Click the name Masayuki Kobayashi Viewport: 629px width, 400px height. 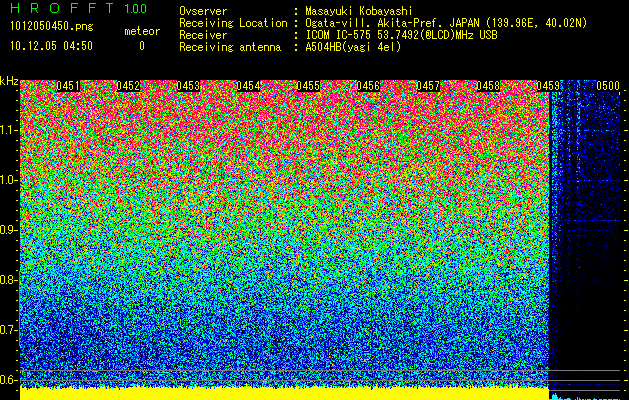pos(359,11)
